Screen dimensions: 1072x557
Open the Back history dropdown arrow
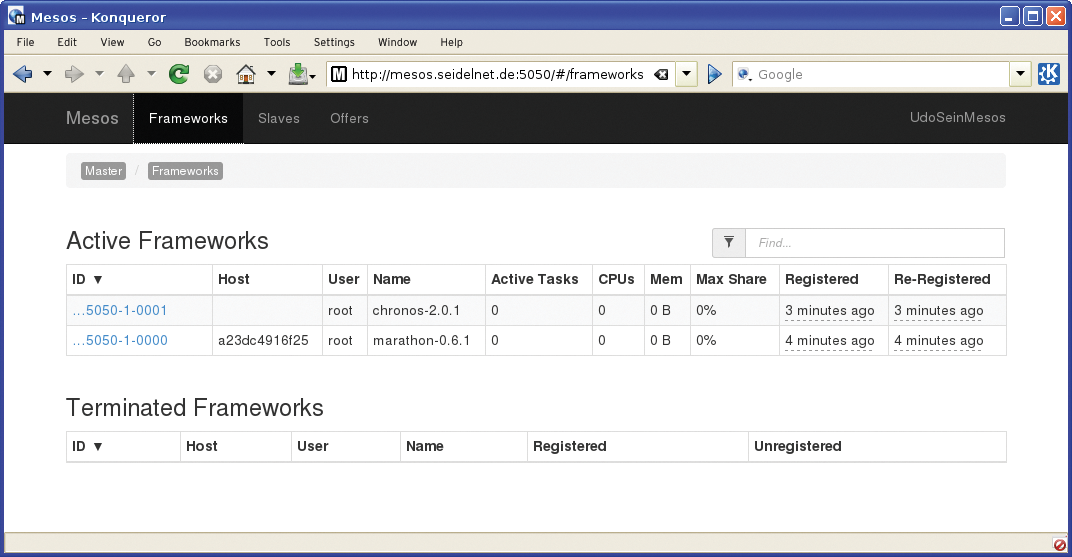click(x=47, y=74)
